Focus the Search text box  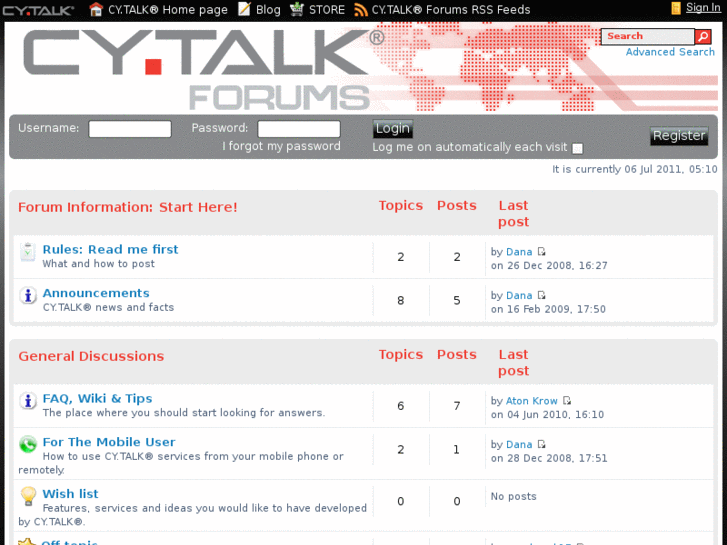click(x=647, y=36)
